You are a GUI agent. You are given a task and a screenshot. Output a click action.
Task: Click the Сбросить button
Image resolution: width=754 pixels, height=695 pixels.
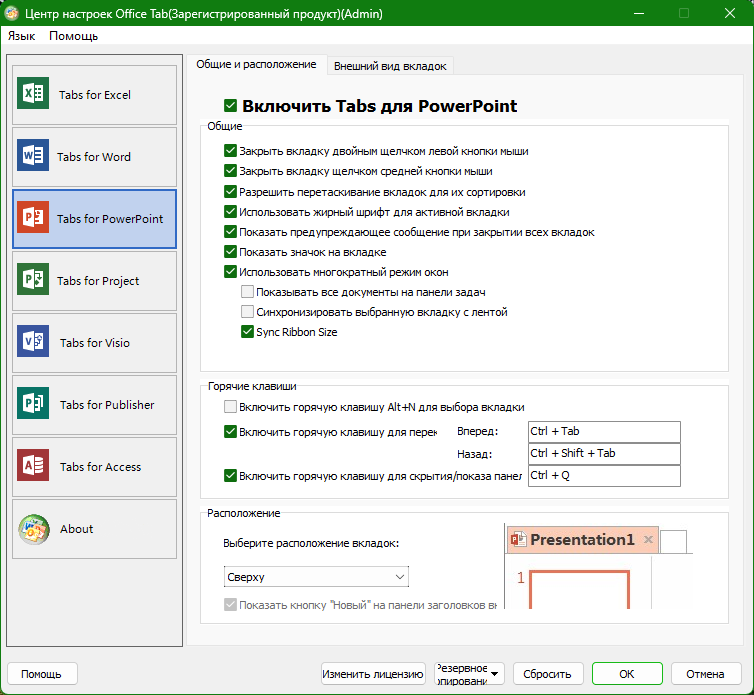click(548, 674)
